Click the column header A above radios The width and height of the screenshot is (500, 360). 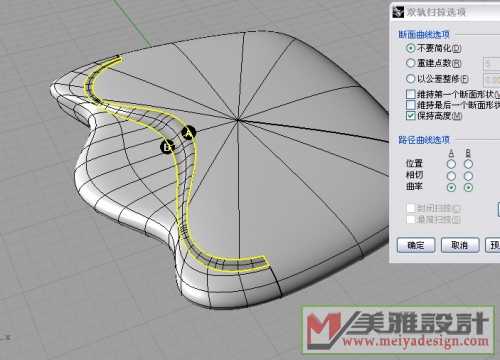451,153
